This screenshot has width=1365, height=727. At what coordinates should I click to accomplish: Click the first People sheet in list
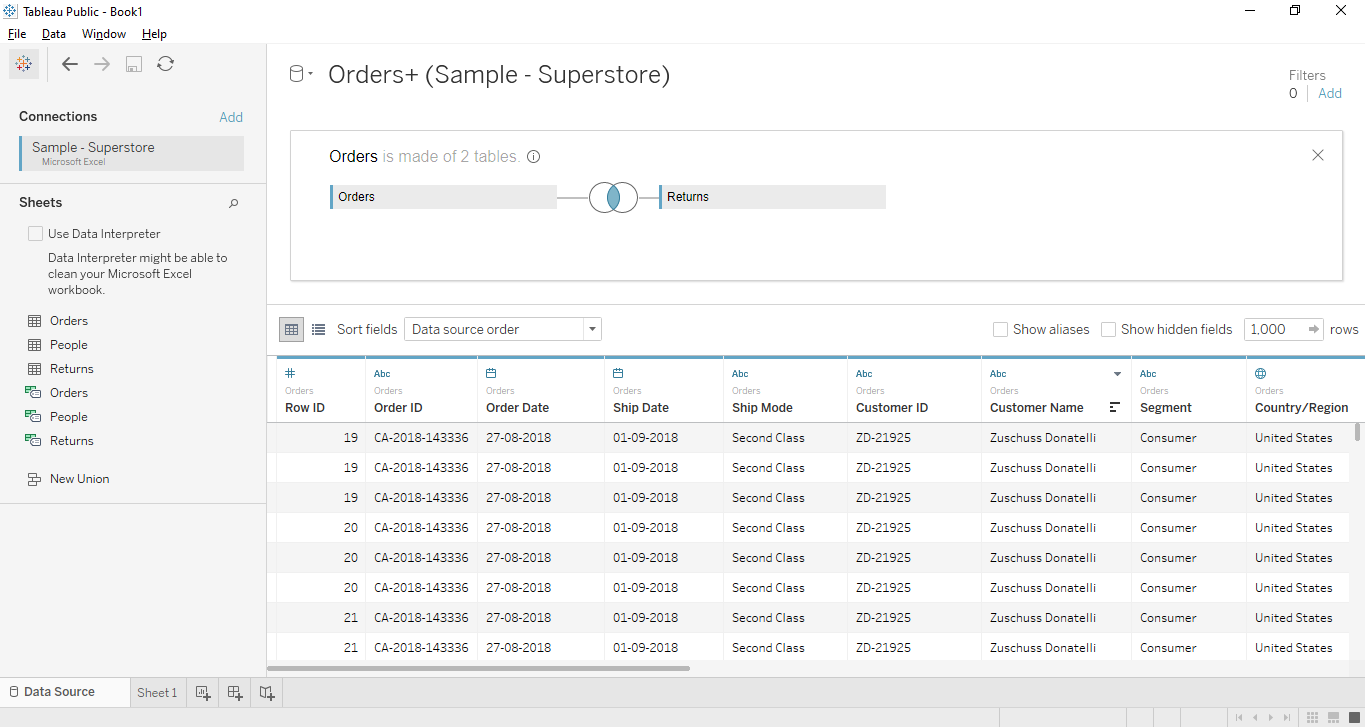(69, 345)
